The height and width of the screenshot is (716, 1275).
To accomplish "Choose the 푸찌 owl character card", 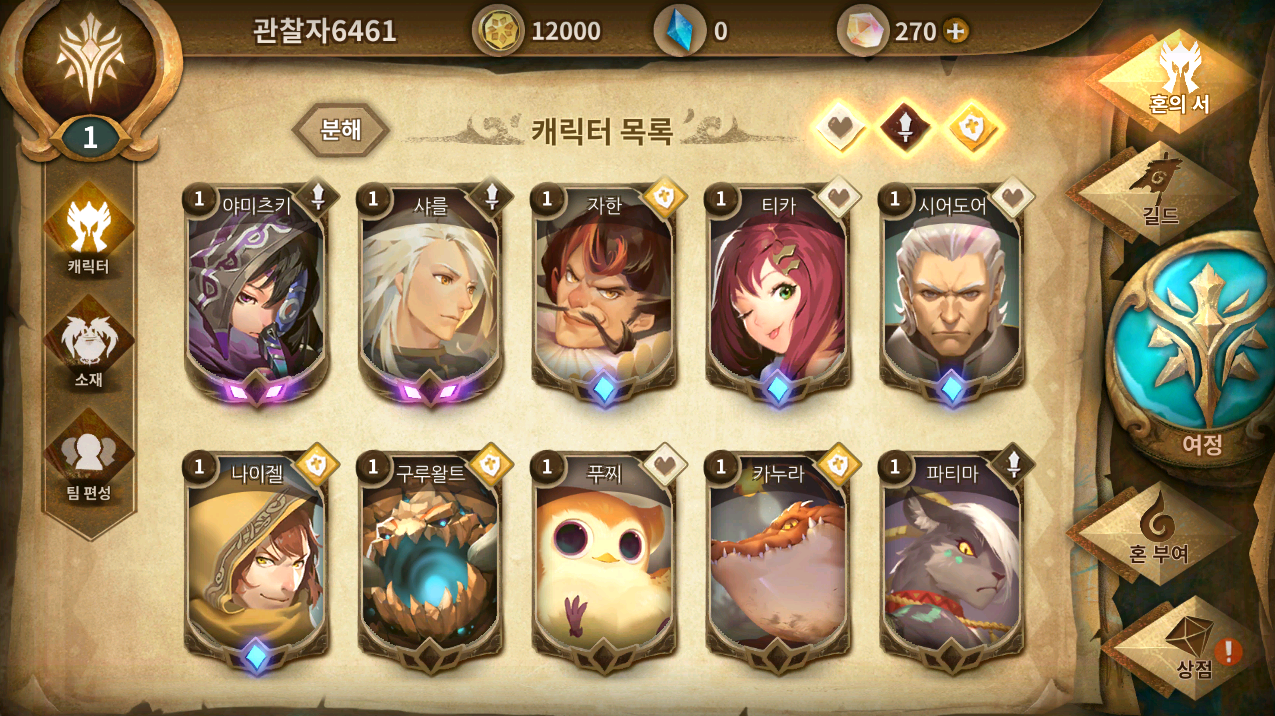I will coord(605,562).
